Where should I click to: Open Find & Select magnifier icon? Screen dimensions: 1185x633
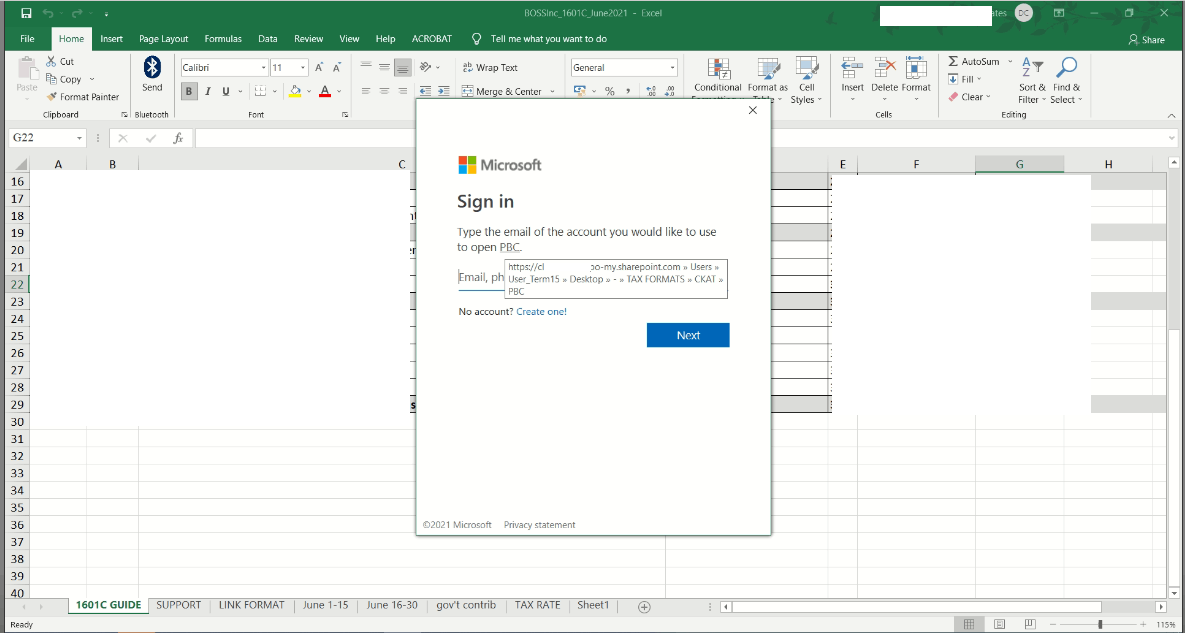click(1066, 67)
